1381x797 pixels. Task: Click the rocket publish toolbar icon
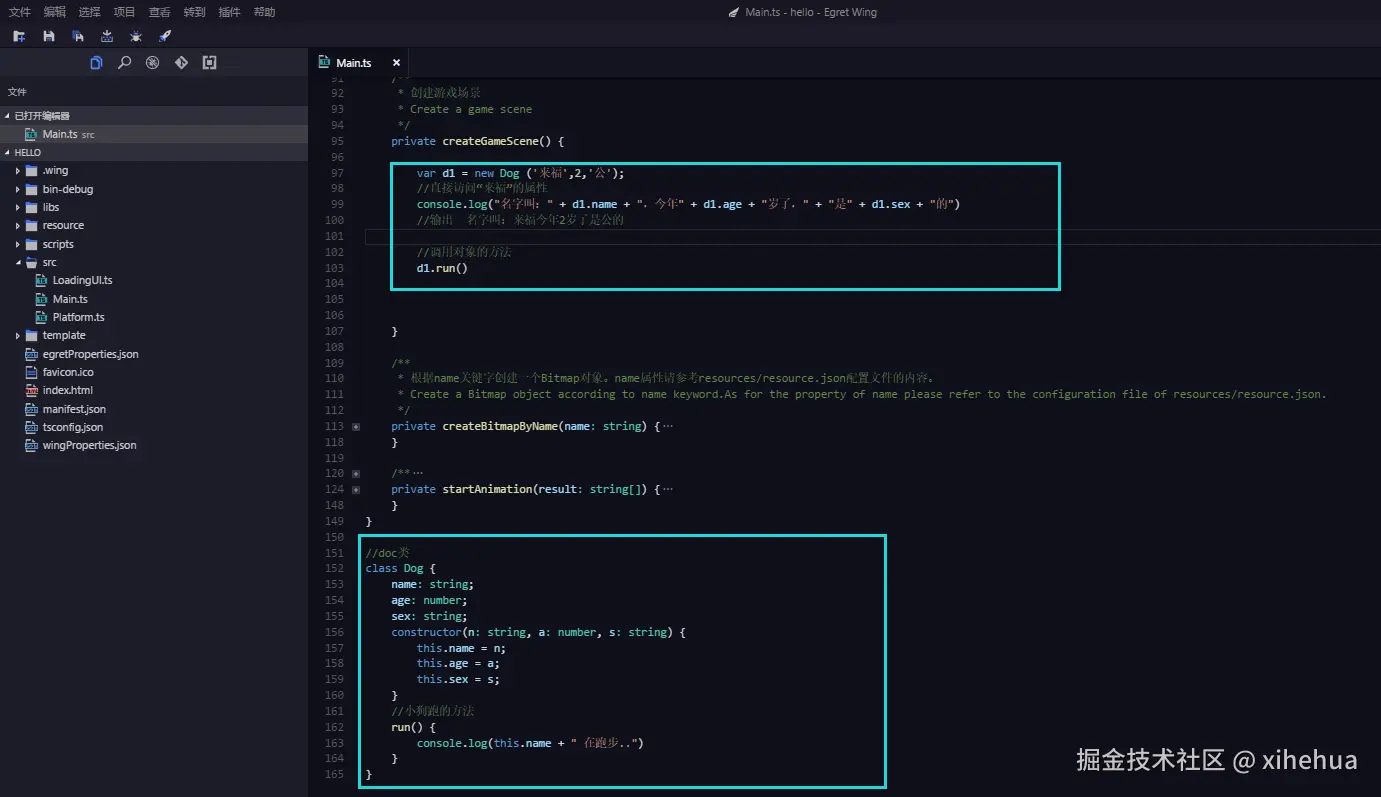click(x=165, y=36)
